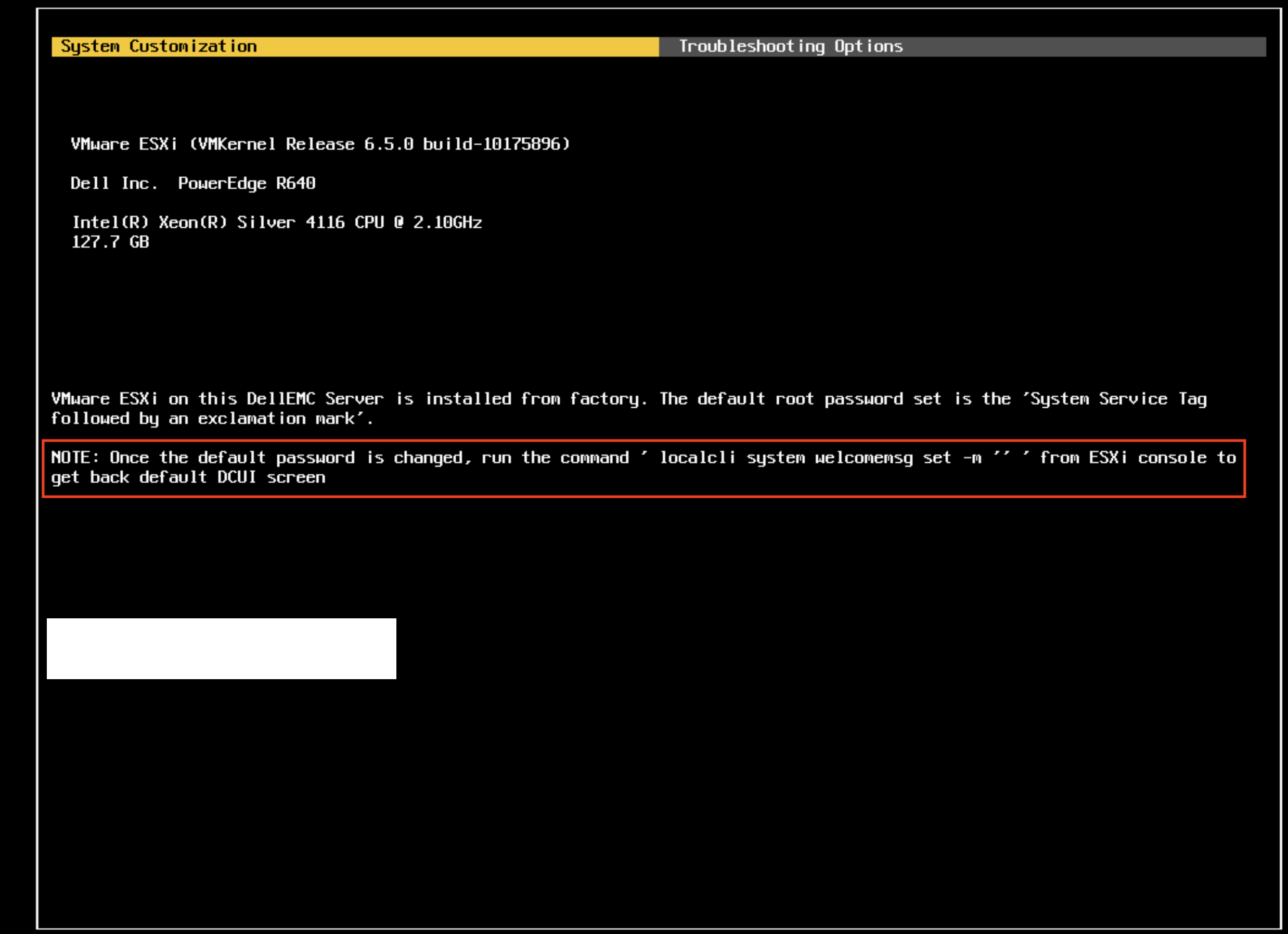
Task: Click 'VMware ESXi on this DellEMC Server' text
Action: pyautogui.click(x=217, y=399)
